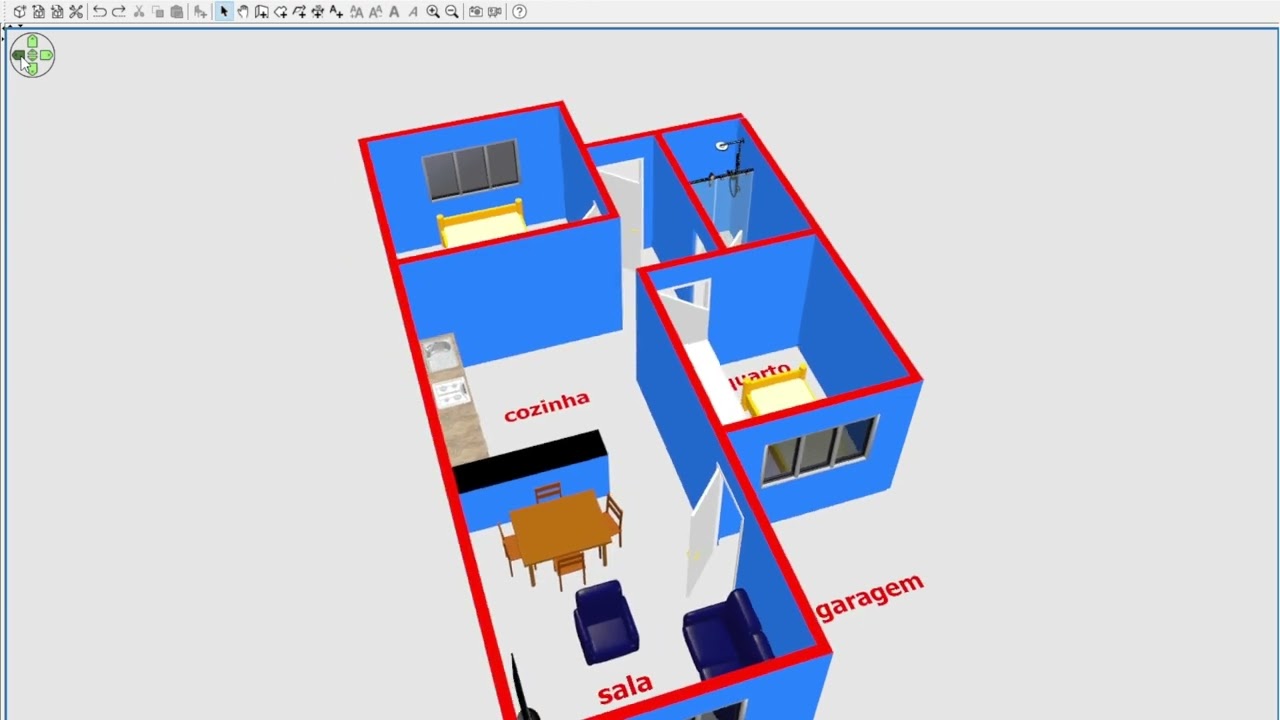Viewport: 1280px width, 720px height.
Task: Select the brown dining table
Action: click(563, 527)
